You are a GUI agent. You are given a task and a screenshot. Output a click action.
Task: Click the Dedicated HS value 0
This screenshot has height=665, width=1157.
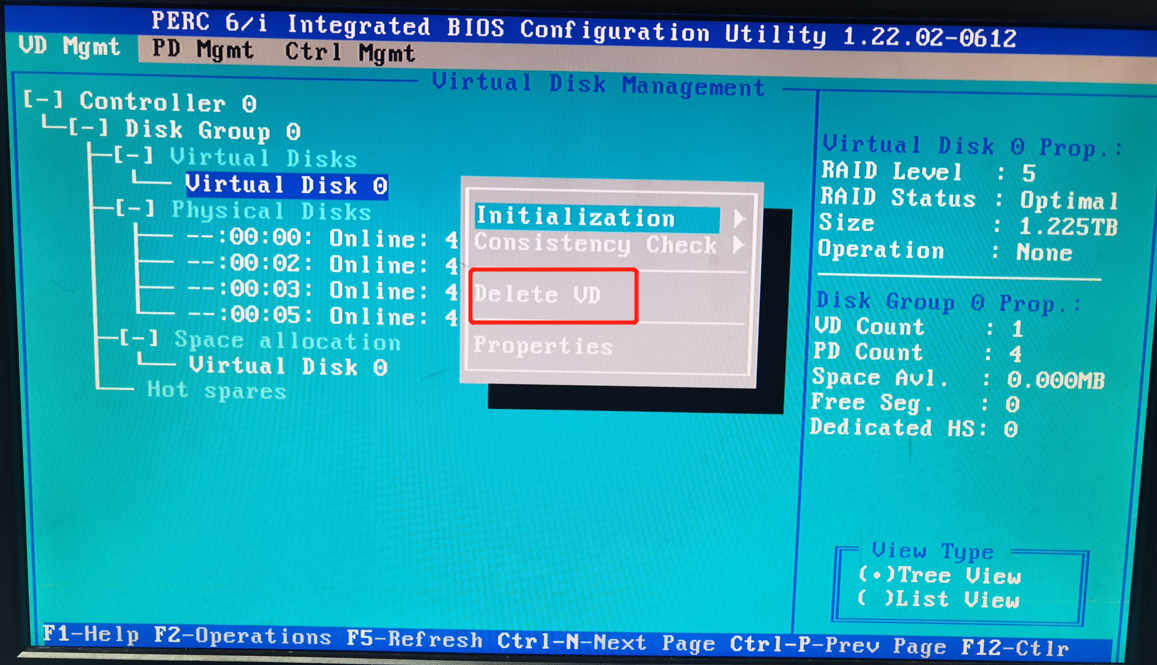tap(1010, 429)
